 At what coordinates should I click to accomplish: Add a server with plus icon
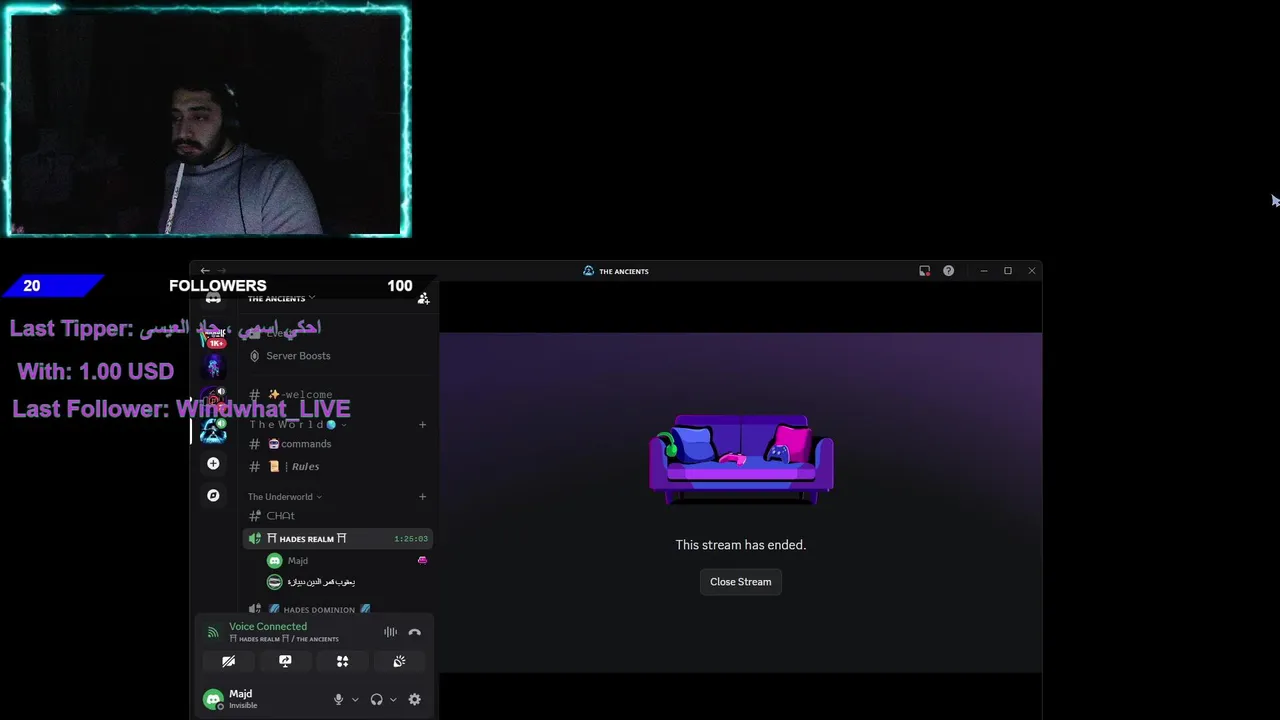(213, 463)
